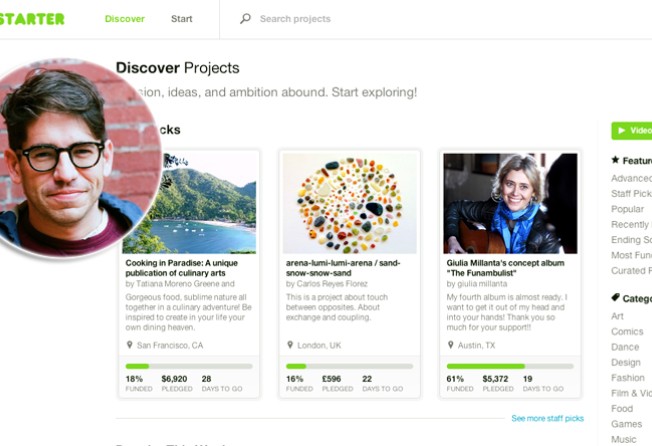Screen dimensions: 652x446
Task: Click the London location pin icon
Action: pyautogui.click(x=290, y=345)
